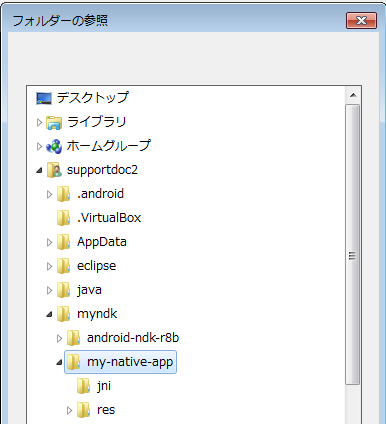Select the res label
Image resolution: width=386 pixels, height=425 pixels.
[x=106, y=410]
